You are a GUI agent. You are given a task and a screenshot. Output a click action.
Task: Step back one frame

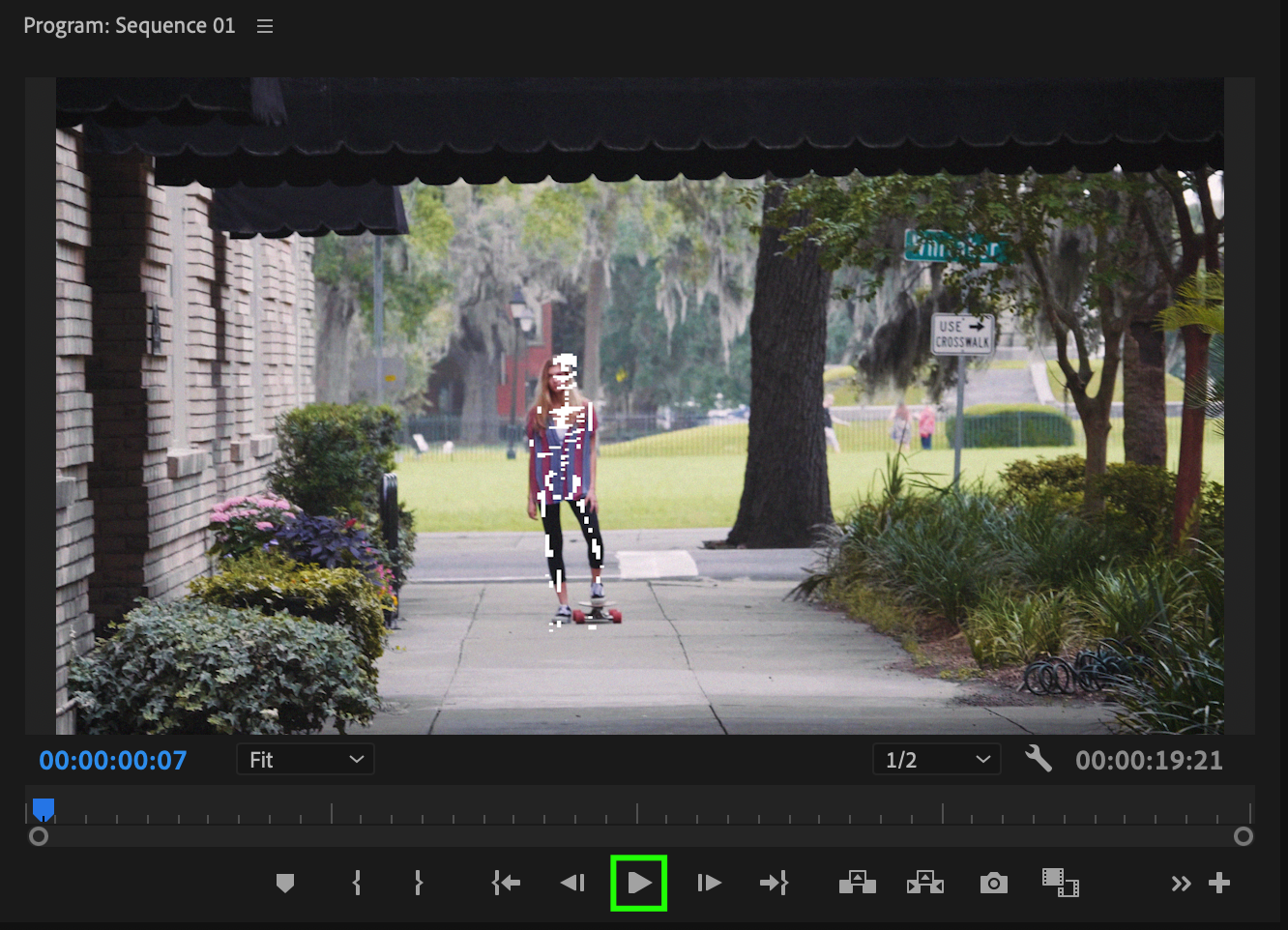pyautogui.click(x=572, y=883)
